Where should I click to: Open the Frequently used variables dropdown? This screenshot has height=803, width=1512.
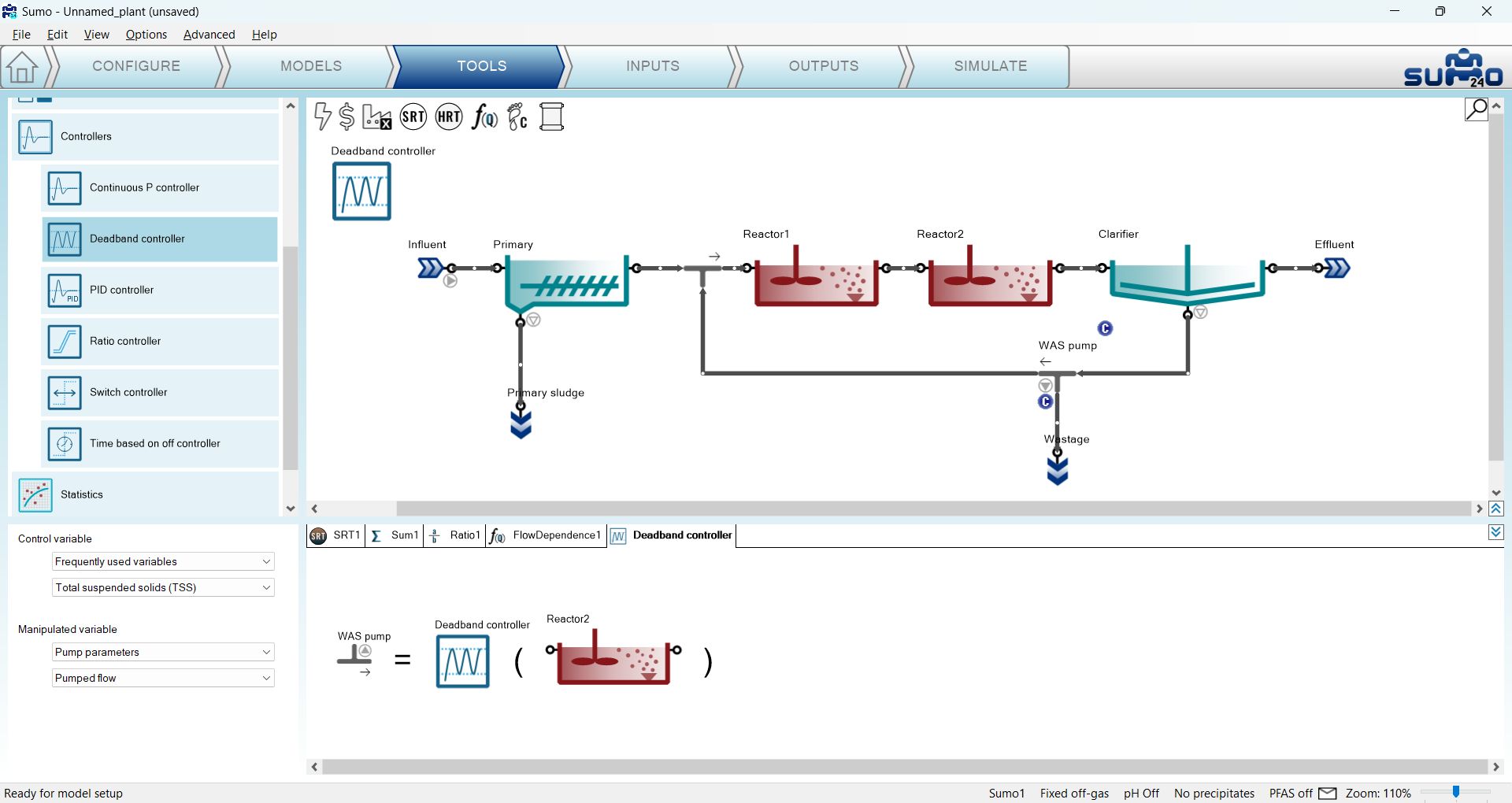tap(163, 561)
